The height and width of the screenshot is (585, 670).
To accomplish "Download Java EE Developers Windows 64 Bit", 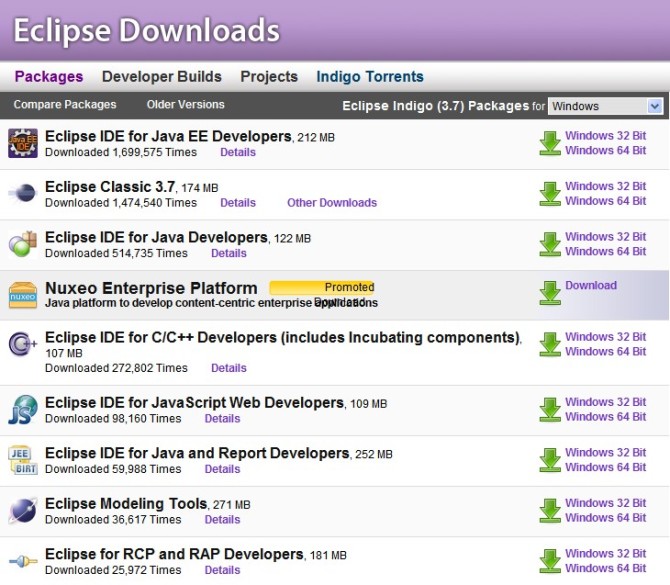I will click(605, 150).
